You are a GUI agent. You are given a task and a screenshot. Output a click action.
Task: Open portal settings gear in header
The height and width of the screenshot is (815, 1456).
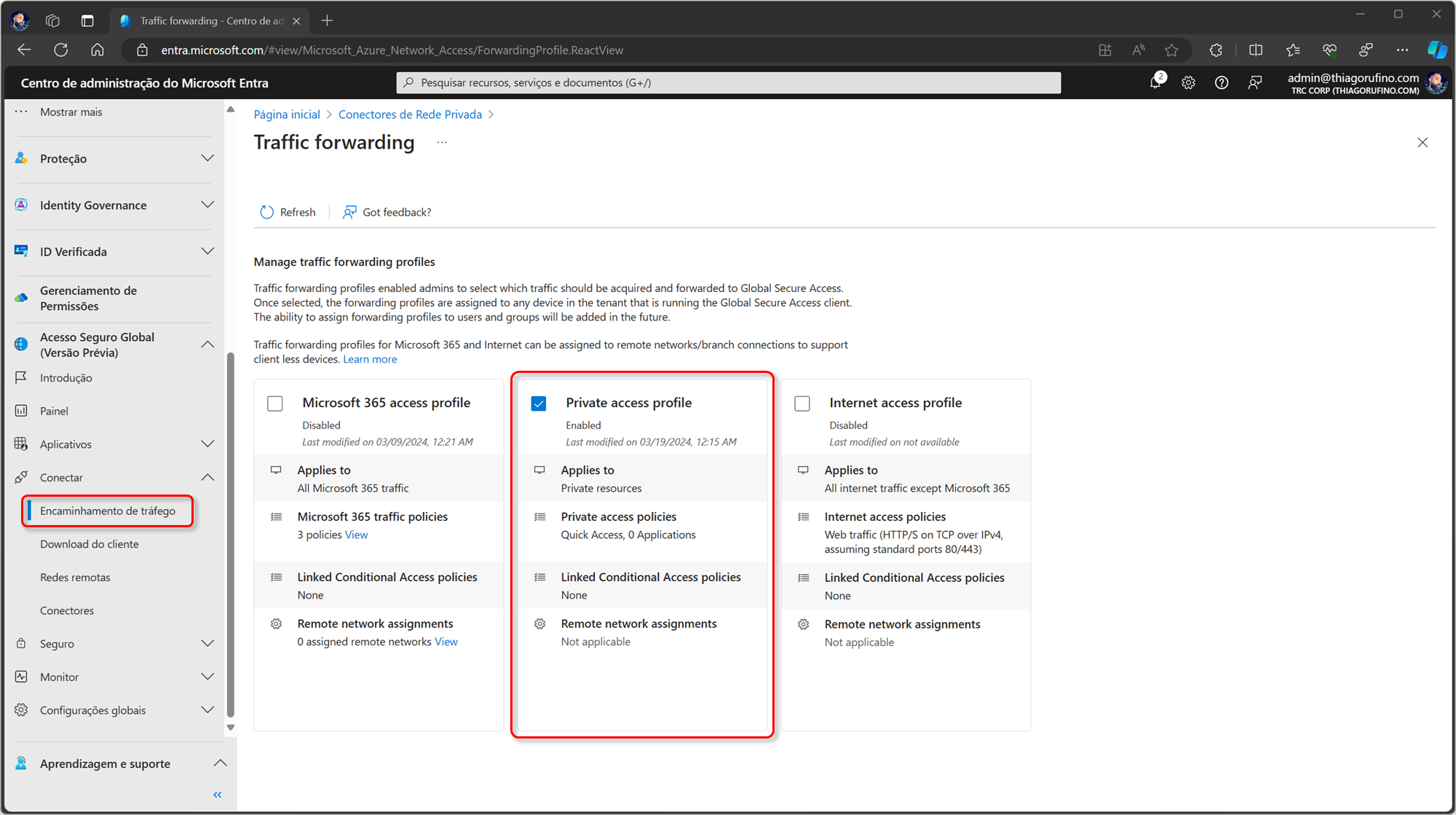(x=1189, y=83)
